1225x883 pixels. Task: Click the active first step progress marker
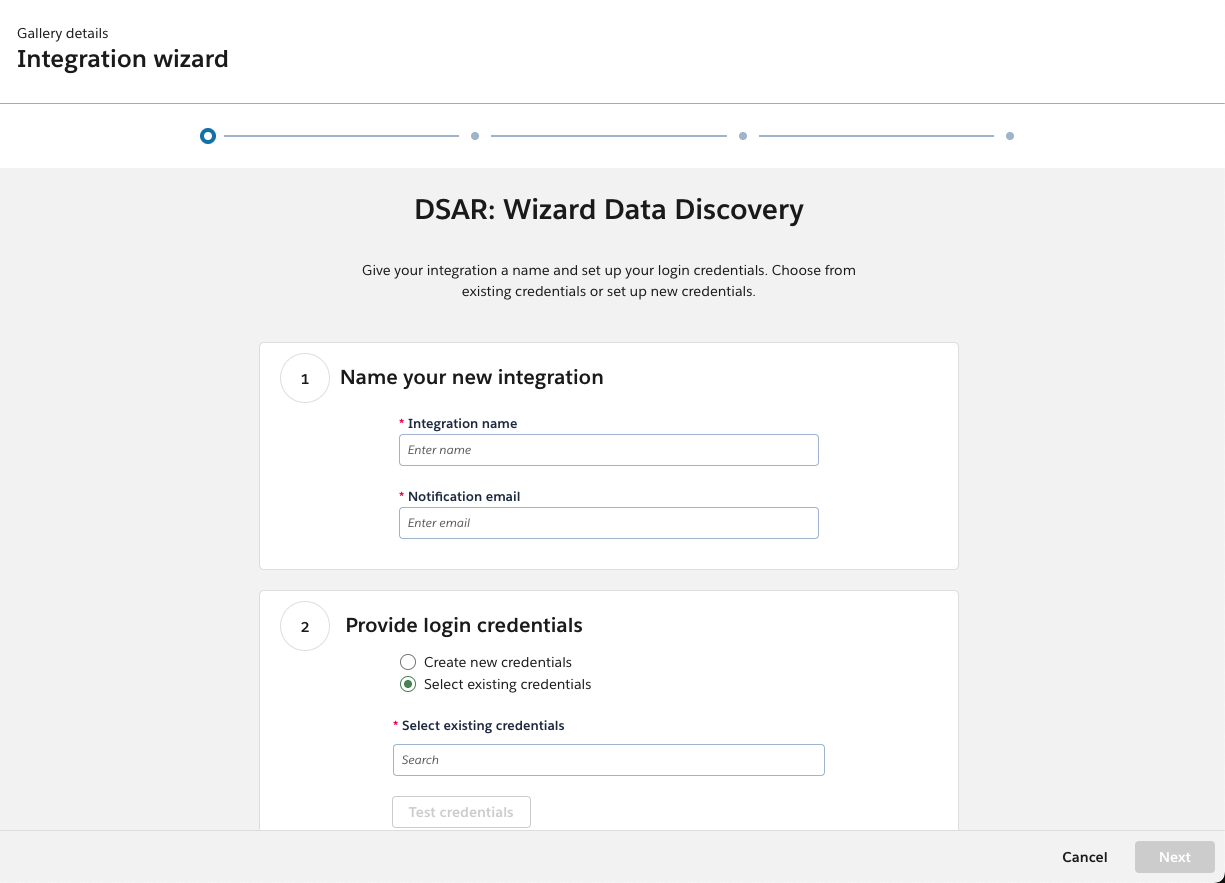point(207,136)
